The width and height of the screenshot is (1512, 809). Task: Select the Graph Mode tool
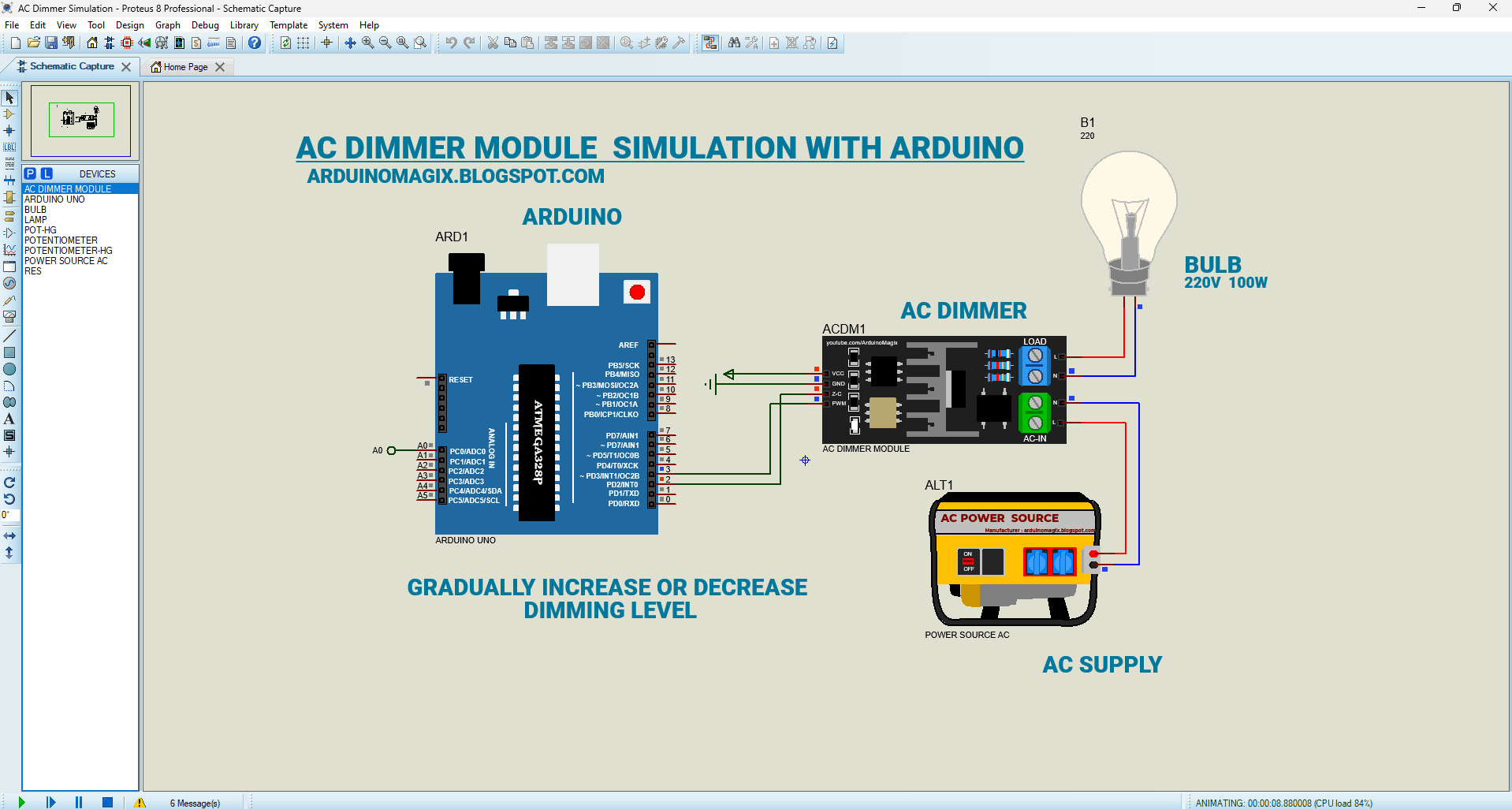9,250
